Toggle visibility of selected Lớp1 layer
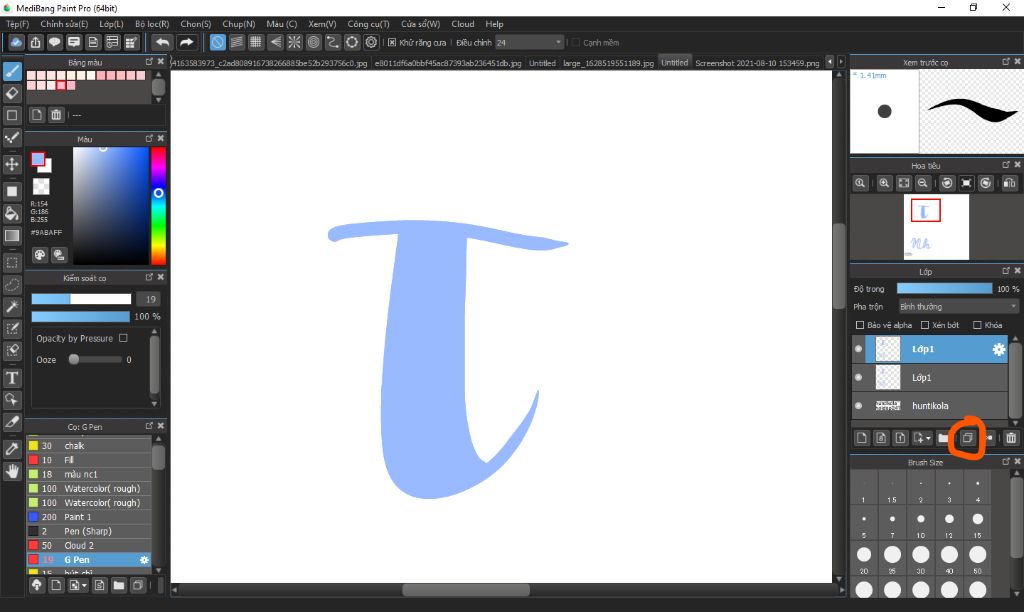The height and width of the screenshot is (612, 1024). click(x=858, y=349)
